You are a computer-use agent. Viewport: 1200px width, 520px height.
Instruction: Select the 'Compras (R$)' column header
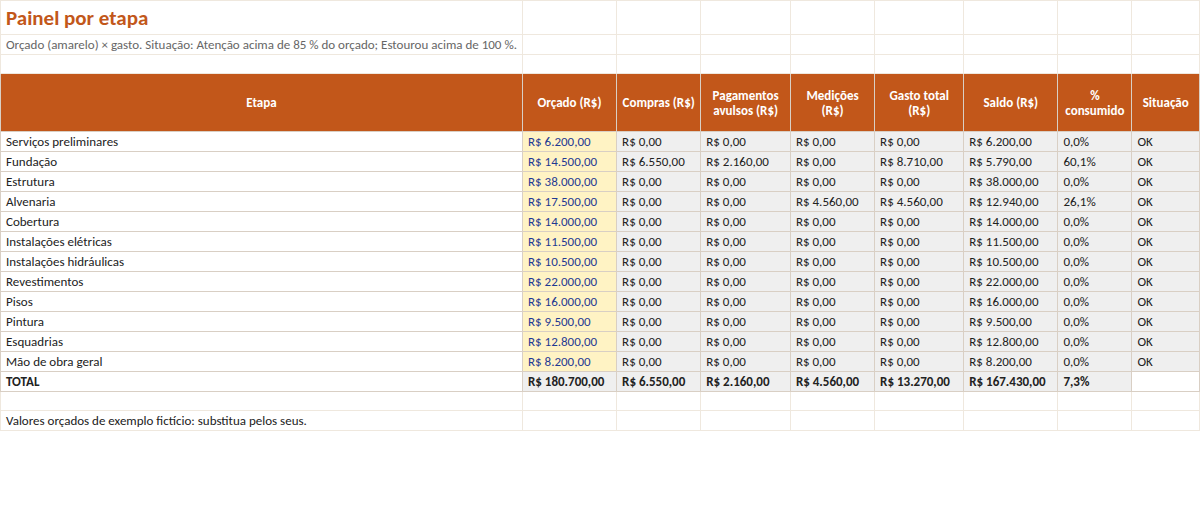(x=658, y=102)
